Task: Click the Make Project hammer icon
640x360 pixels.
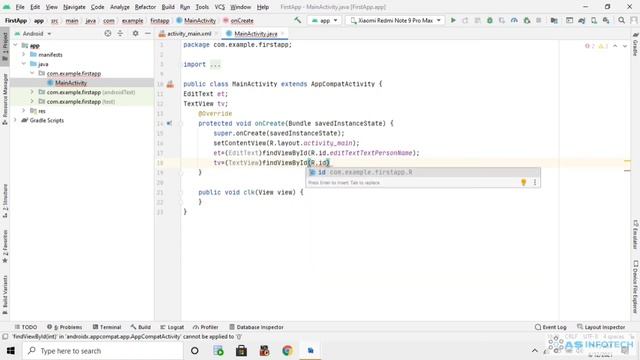Action: [298, 20]
